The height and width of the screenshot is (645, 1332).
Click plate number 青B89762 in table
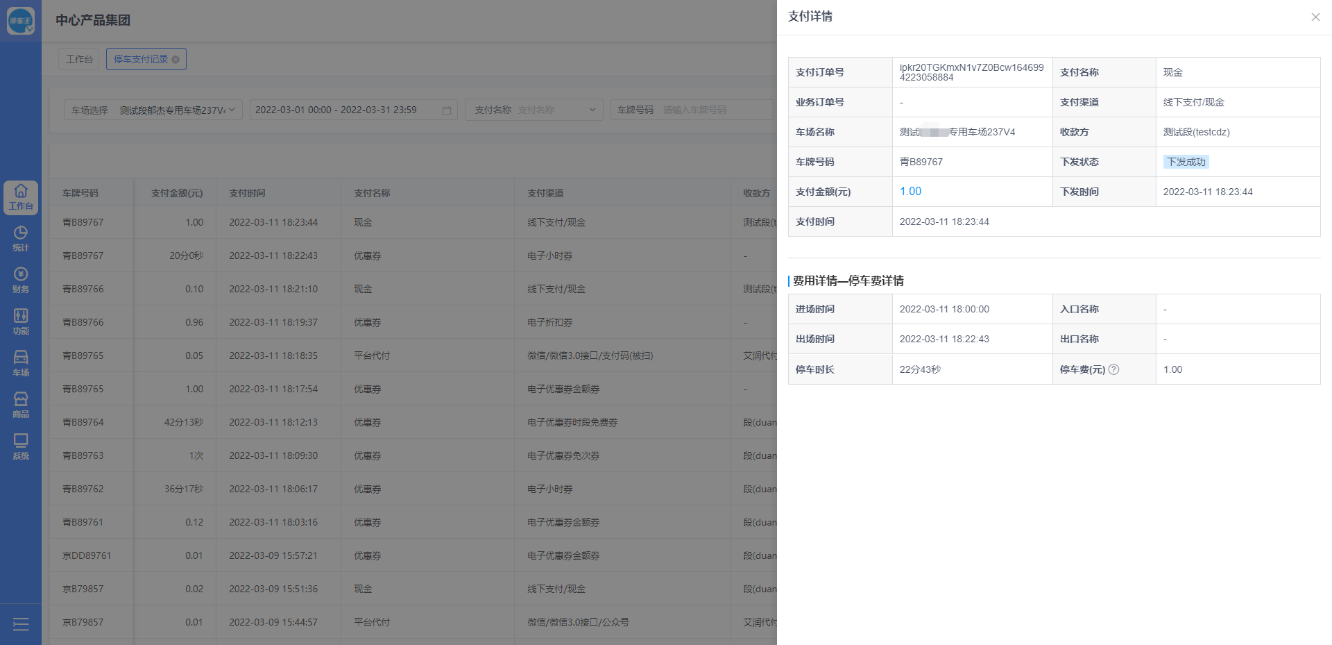coord(83,489)
